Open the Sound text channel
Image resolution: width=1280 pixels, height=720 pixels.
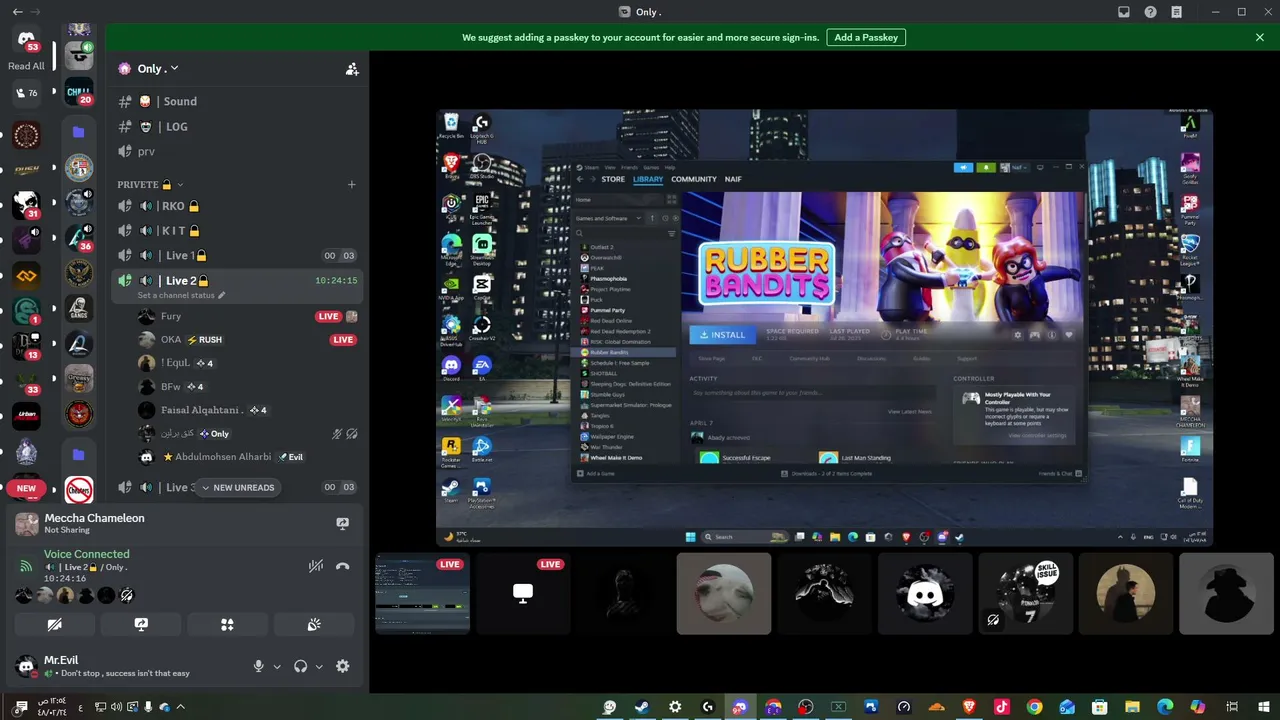point(236,101)
